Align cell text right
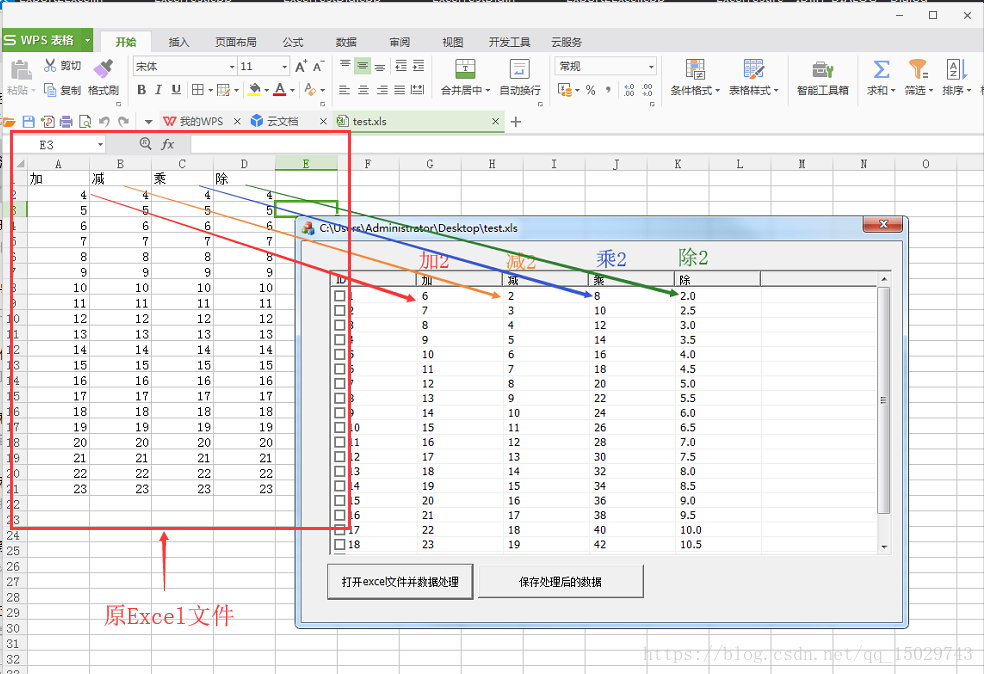The image size is (984, 674). pos(382,90)
